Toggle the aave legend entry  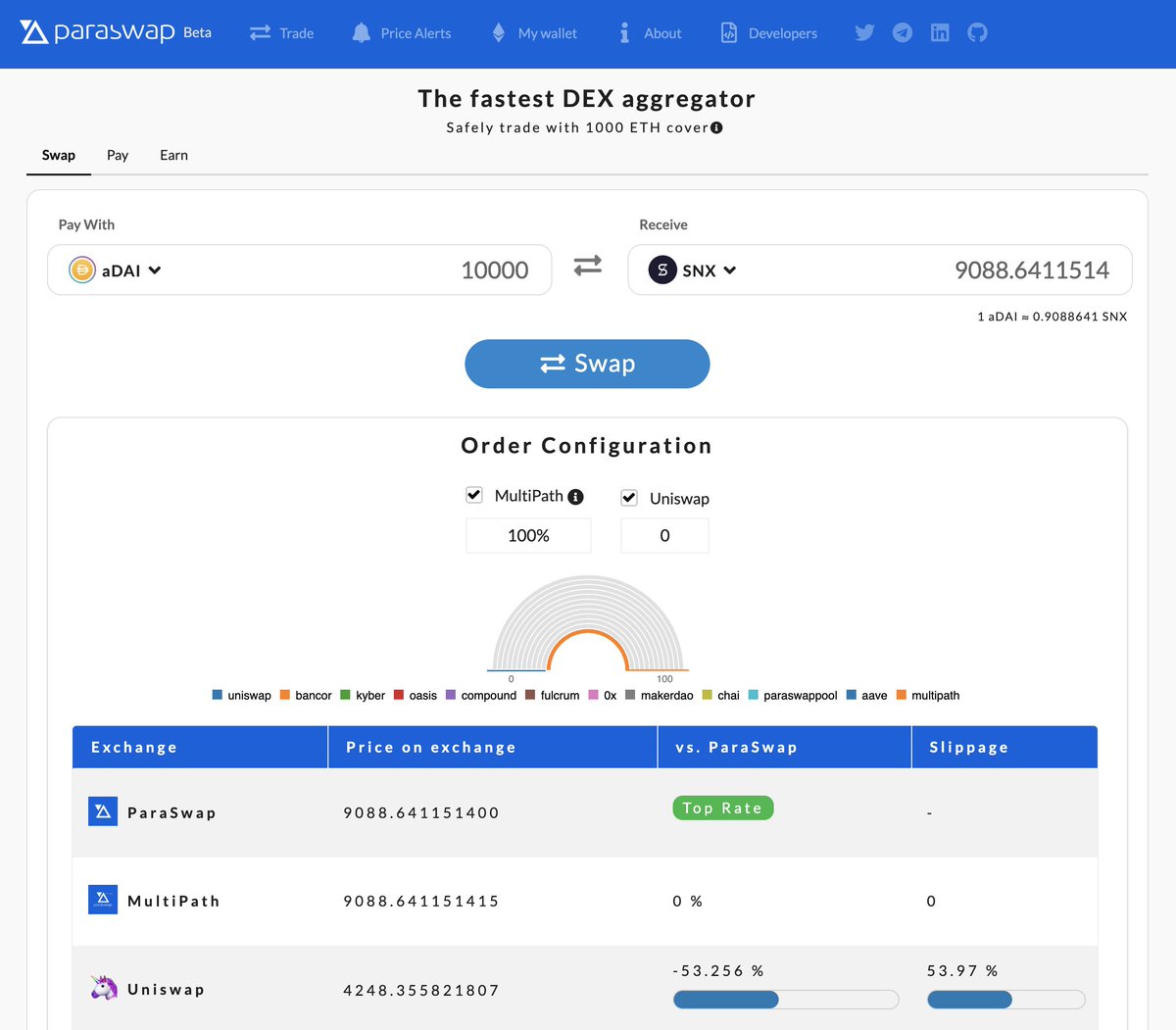866,695
